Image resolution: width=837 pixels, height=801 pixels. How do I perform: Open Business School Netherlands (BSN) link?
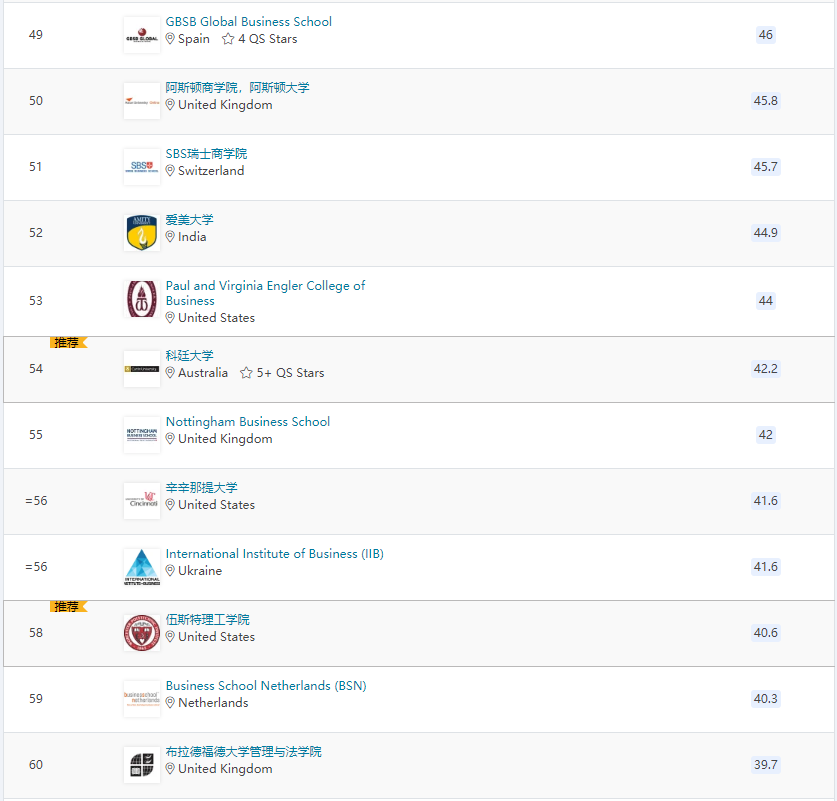266,686
